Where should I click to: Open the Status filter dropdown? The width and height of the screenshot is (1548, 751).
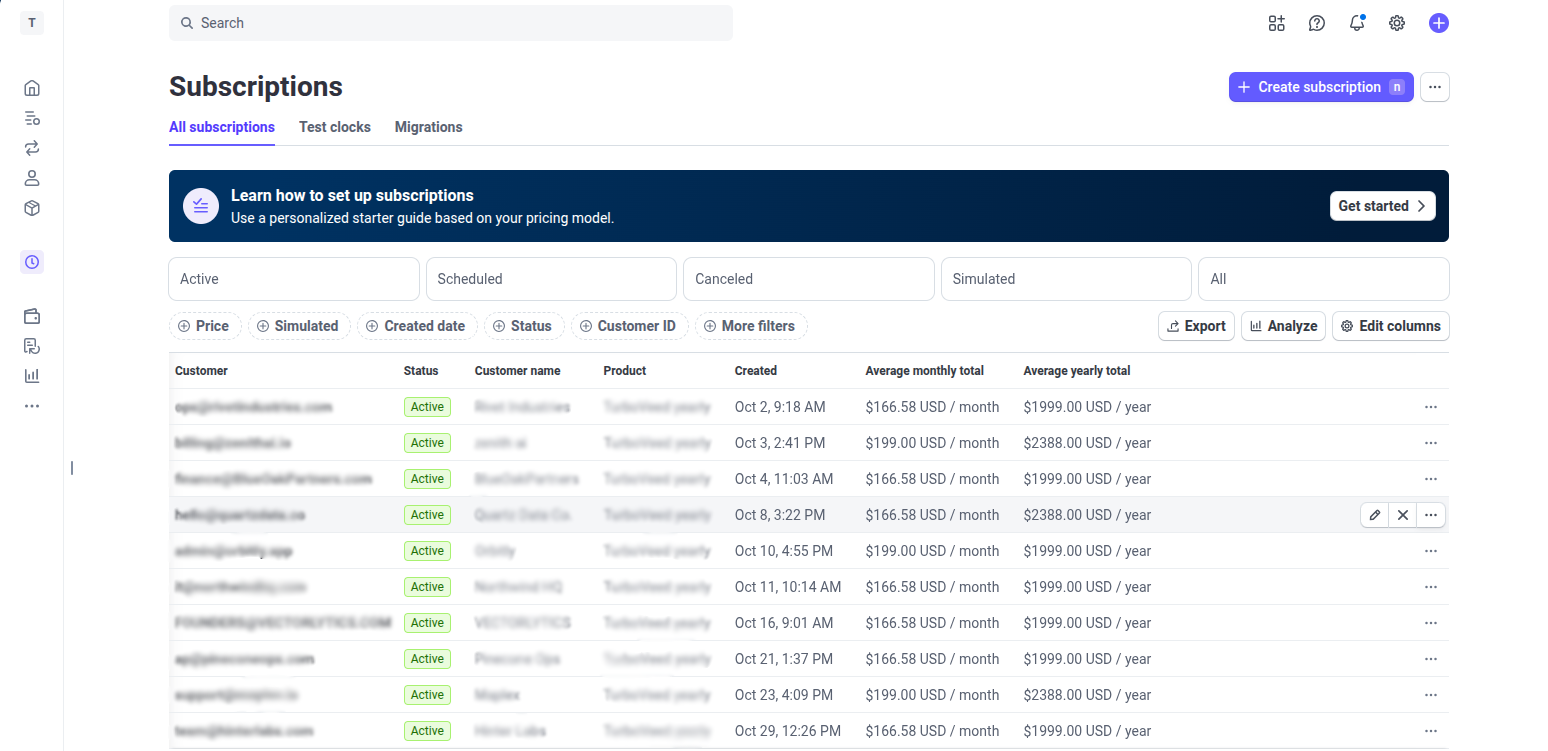coord(524,326)
